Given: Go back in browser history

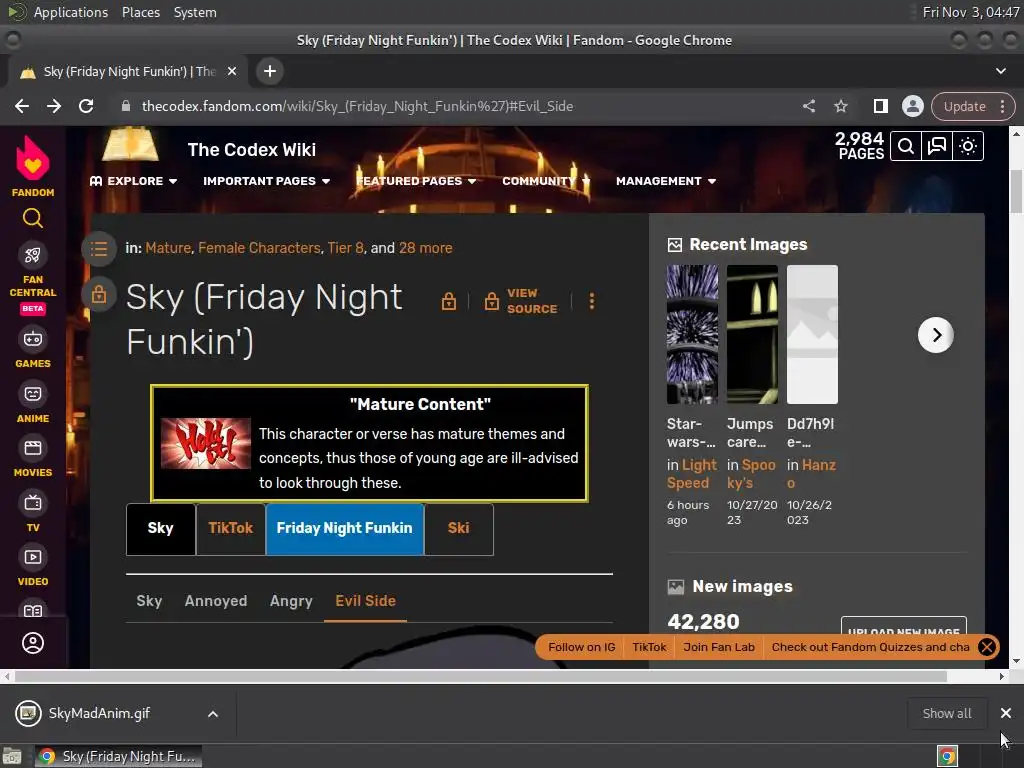Looking at the screenshot, I should [x=22, y=106].
